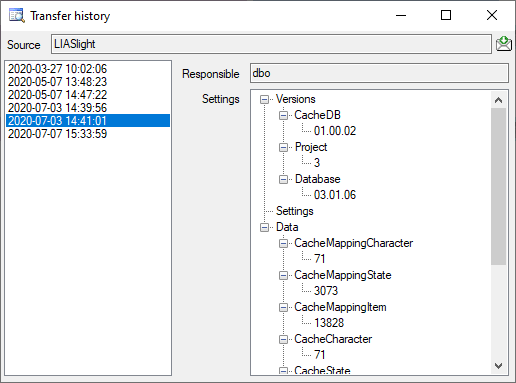Collapse the CacheMappingCharacter node
The image size is (516, 383).
click(x=283, y=243)
